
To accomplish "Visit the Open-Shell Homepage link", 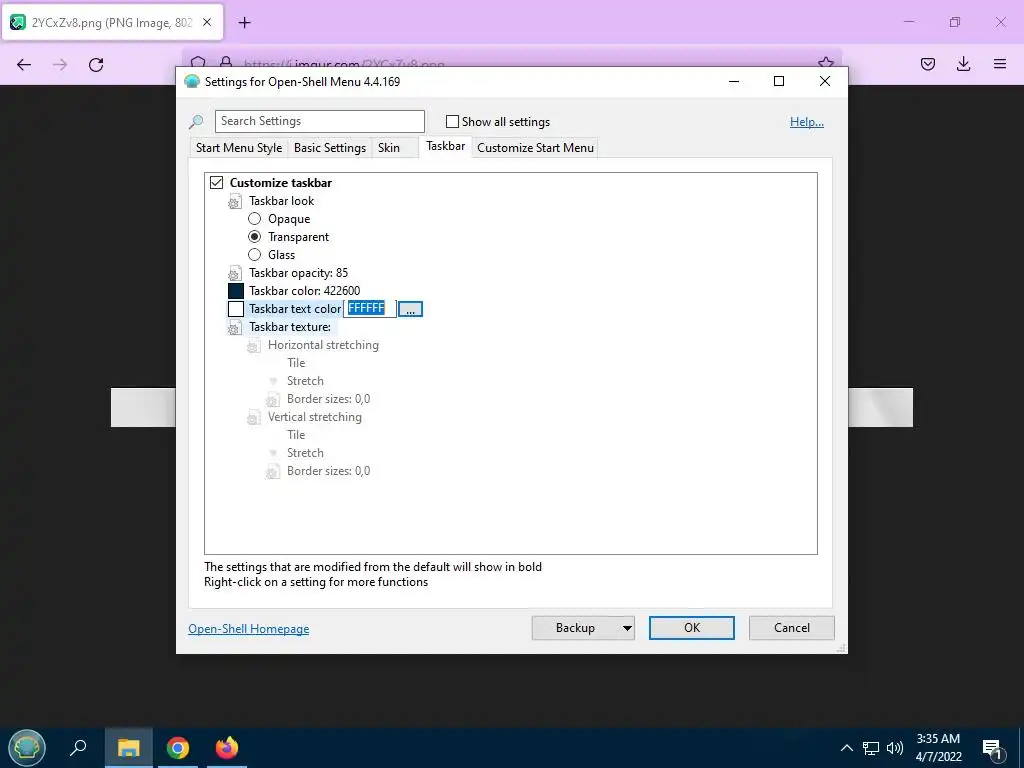I will 249,628.
